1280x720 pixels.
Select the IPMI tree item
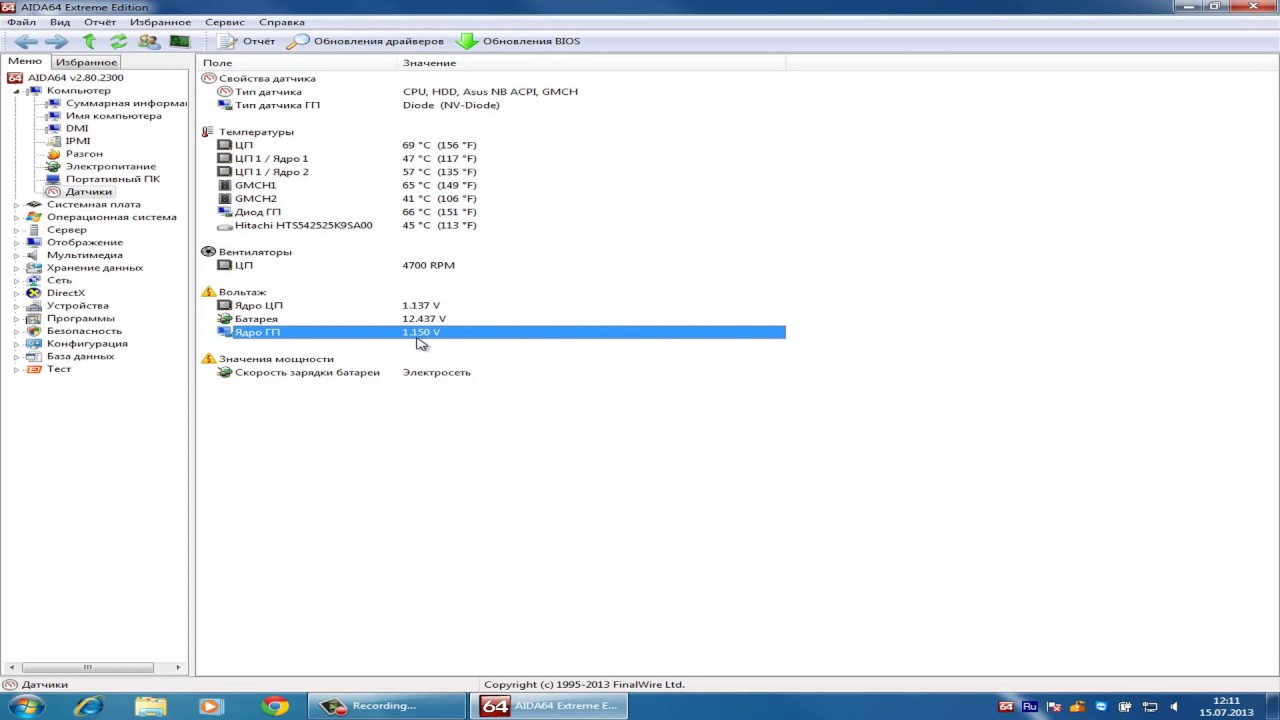click(x=78, y=141)
